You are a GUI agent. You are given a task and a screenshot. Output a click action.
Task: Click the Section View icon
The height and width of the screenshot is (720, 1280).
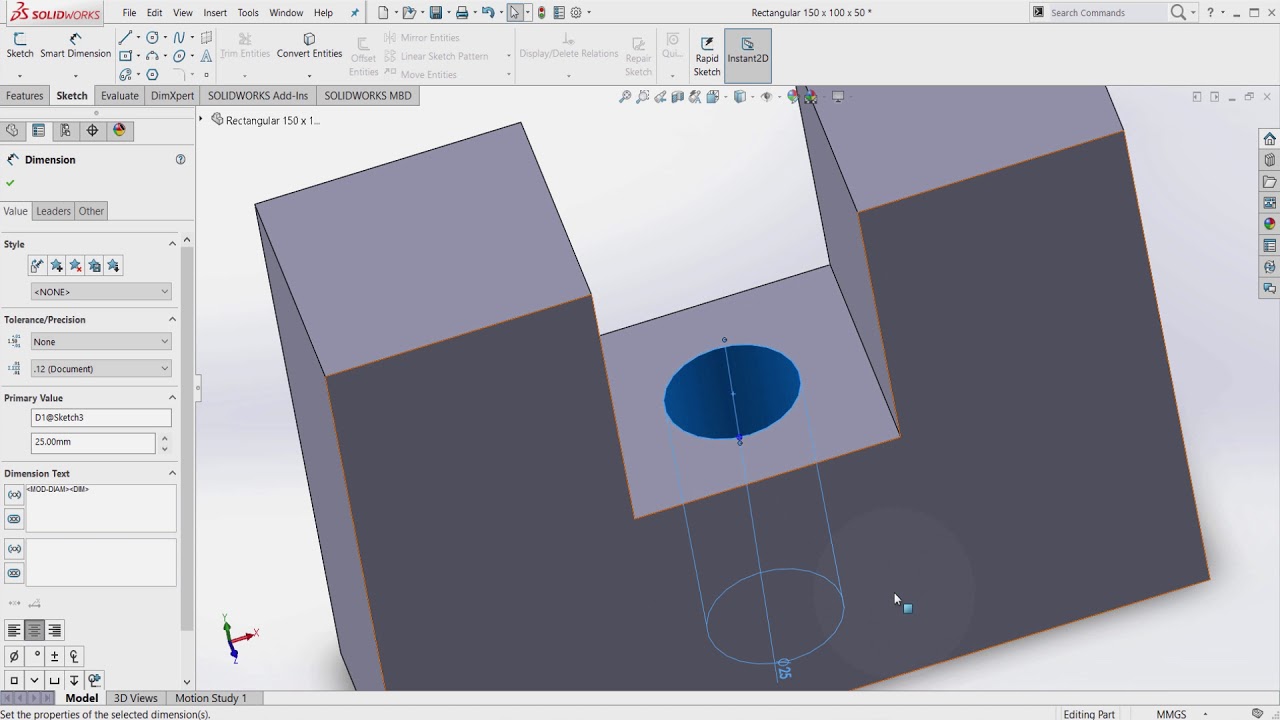pos(678,97)
